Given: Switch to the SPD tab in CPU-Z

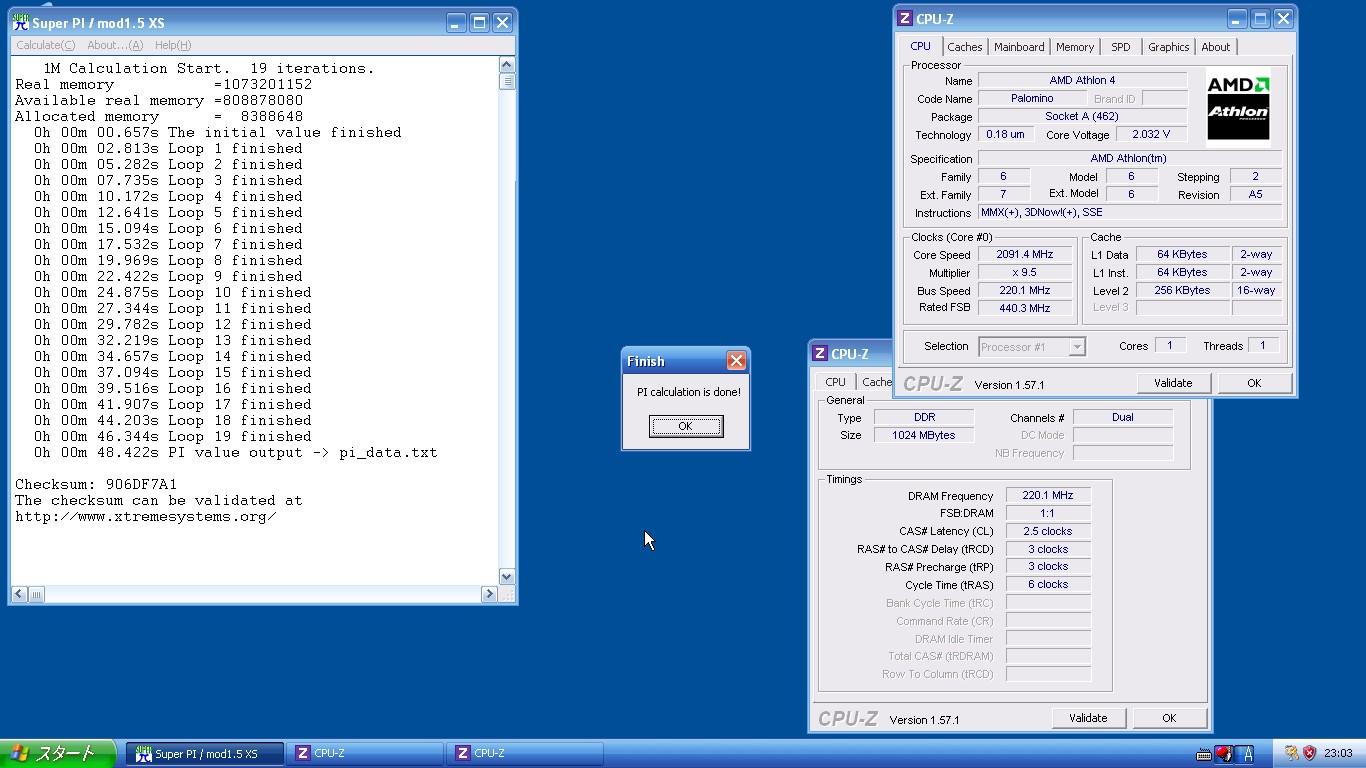Looking at the screenshot, I should [x=1121, y=47].
